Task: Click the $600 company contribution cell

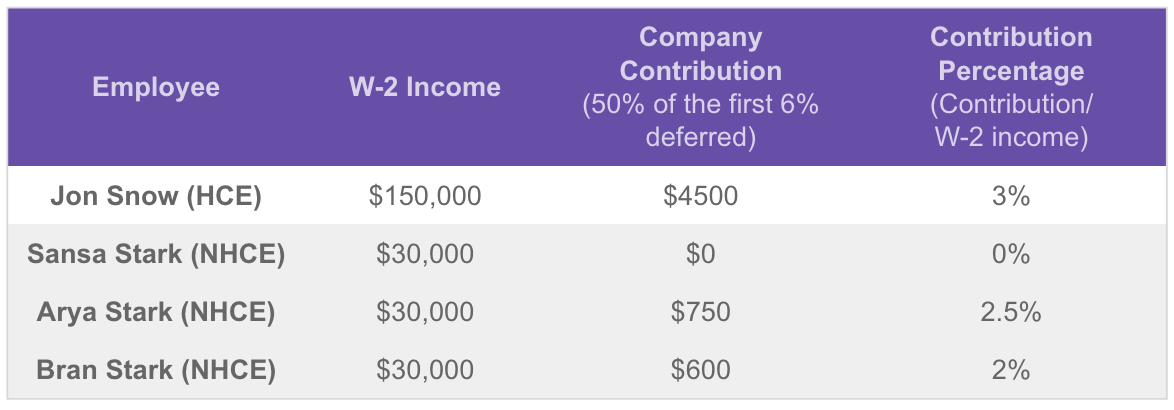Action: click(x=700, y=370)
